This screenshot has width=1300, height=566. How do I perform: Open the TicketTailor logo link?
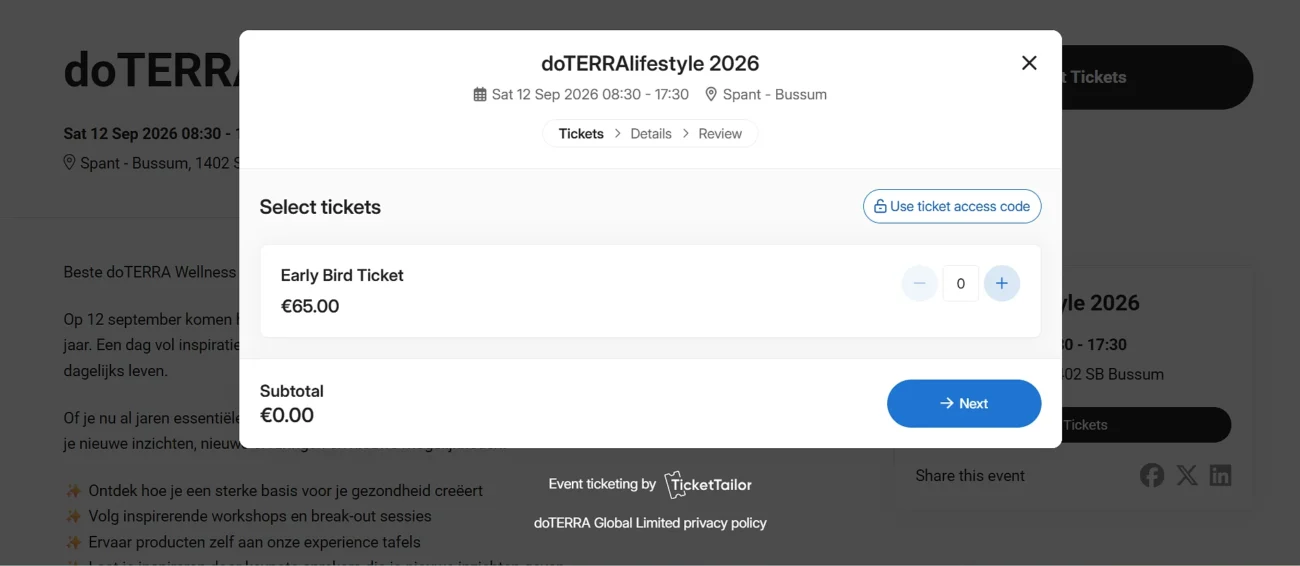point(708,485)
